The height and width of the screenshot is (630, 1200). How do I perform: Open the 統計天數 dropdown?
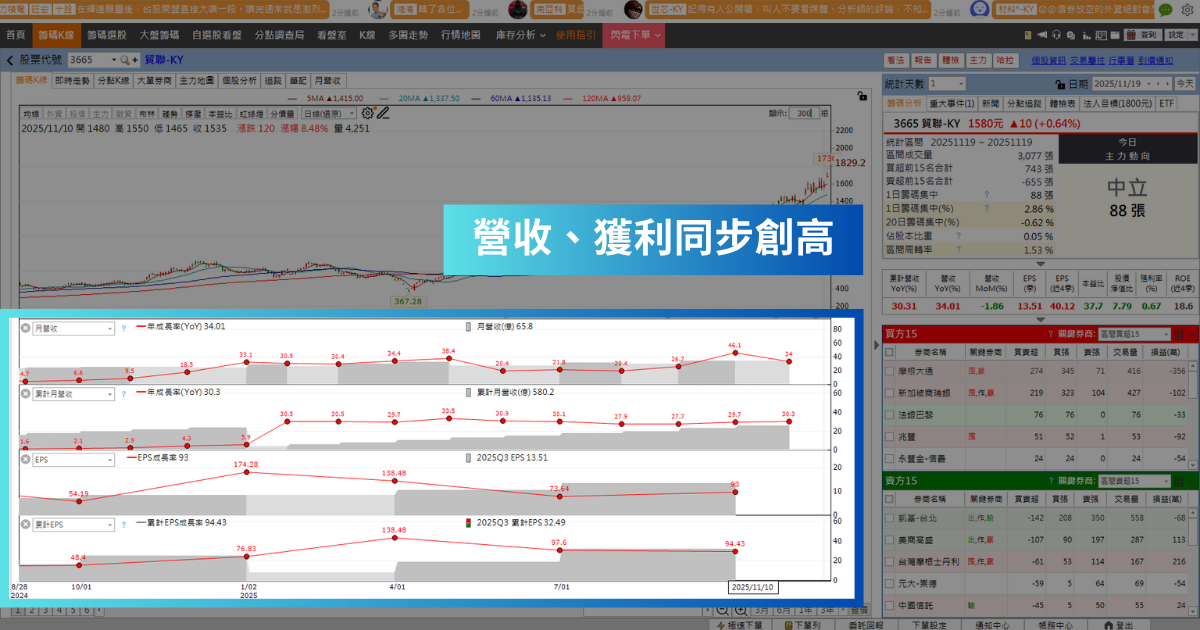click(x=946, y=85)
